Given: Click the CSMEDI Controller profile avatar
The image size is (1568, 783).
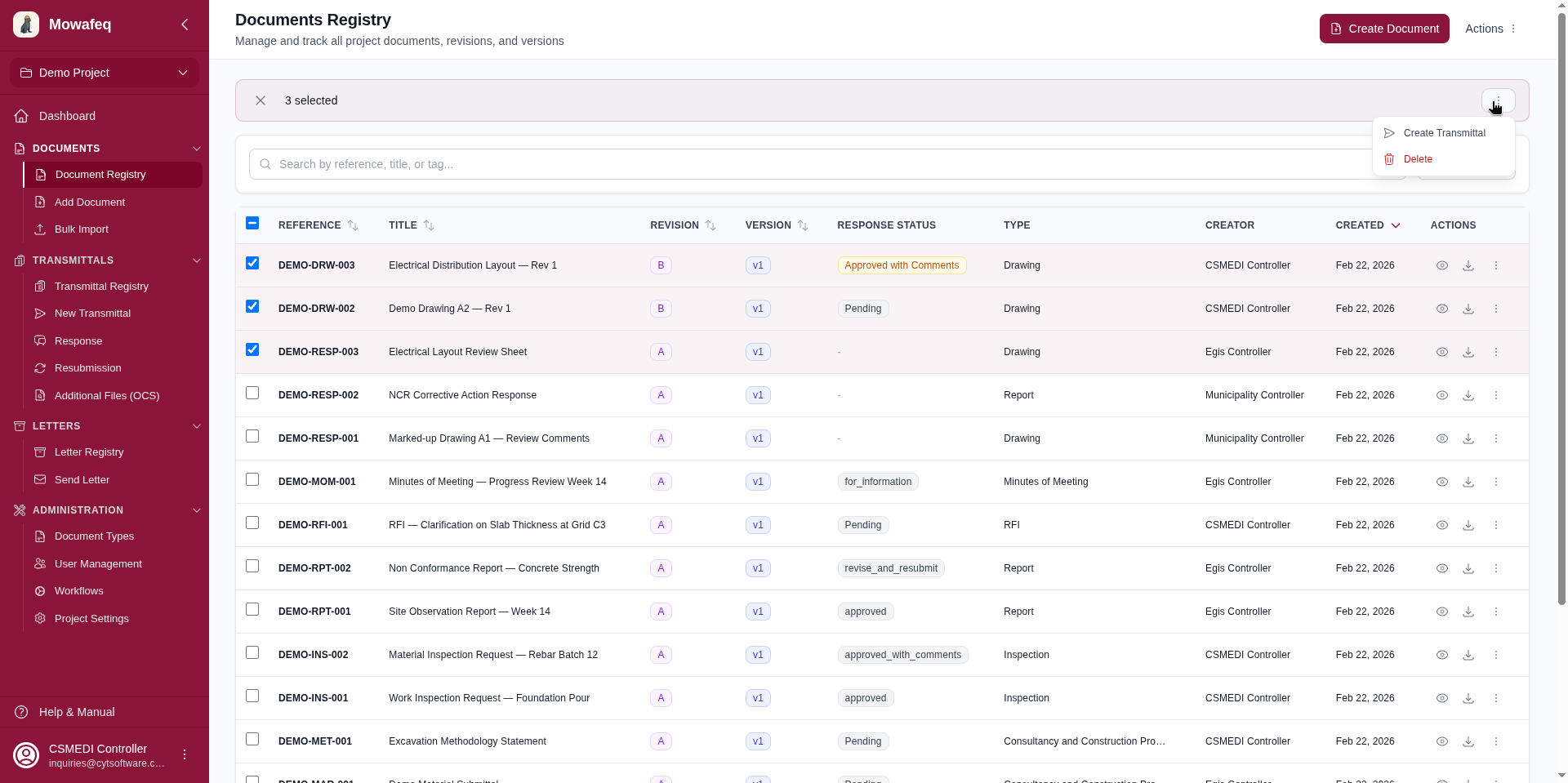Looking at the screenshot, I should tap(25, 754).
